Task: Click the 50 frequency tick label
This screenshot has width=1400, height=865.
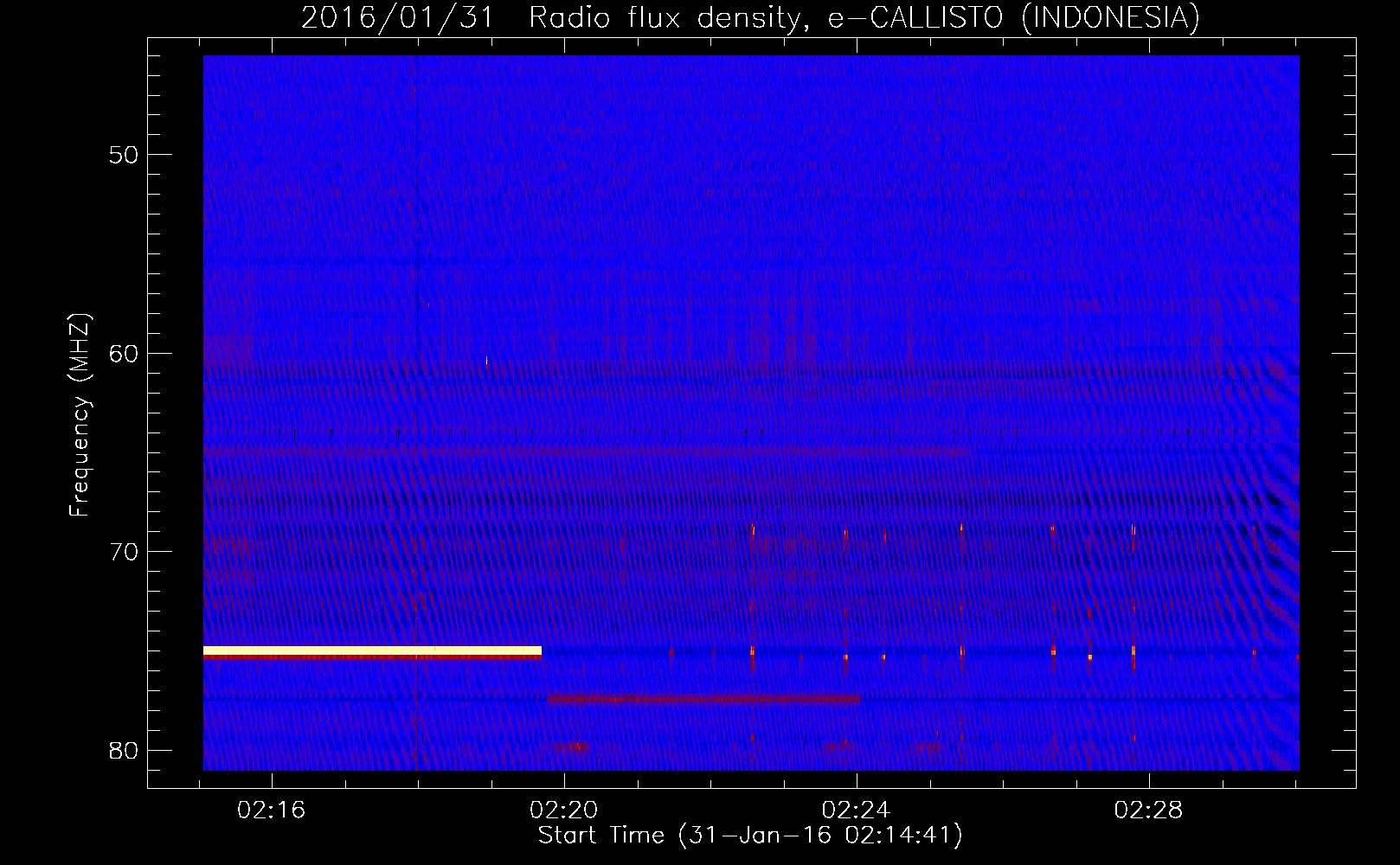Action: pos(124,155)
